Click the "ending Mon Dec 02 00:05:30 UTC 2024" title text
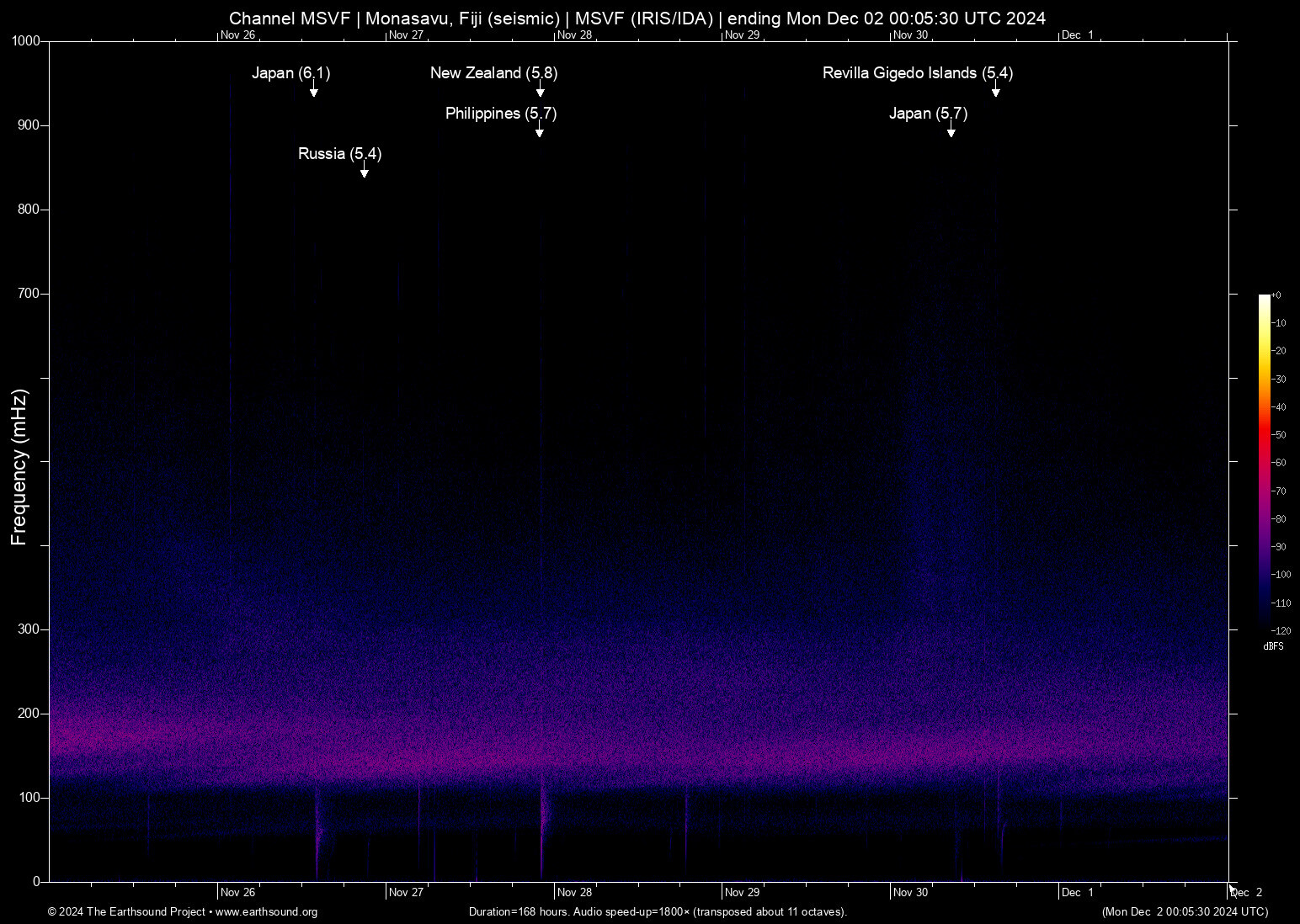1300x924 pixels. (x=887, y=19)
